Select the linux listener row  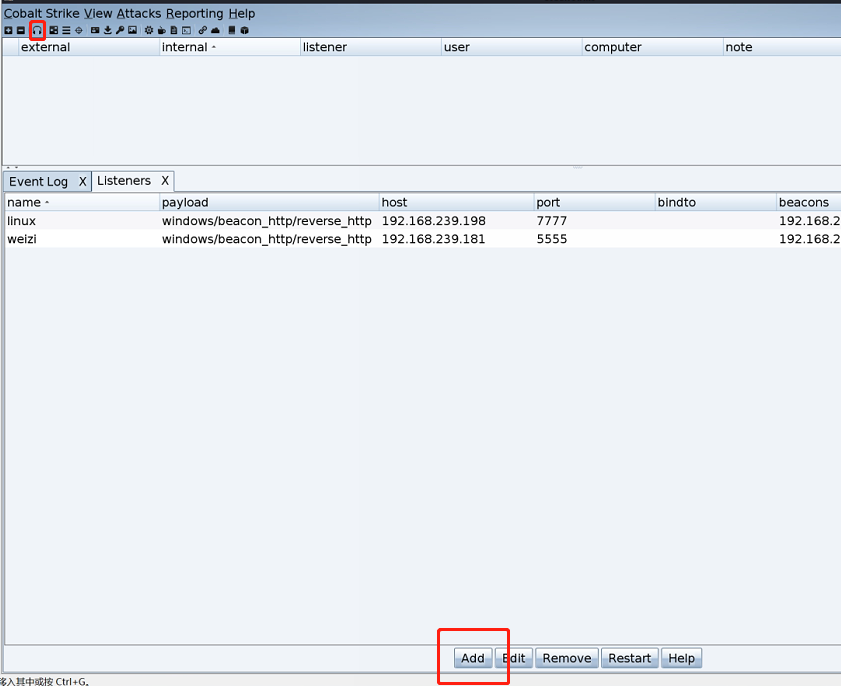(423, 220)
